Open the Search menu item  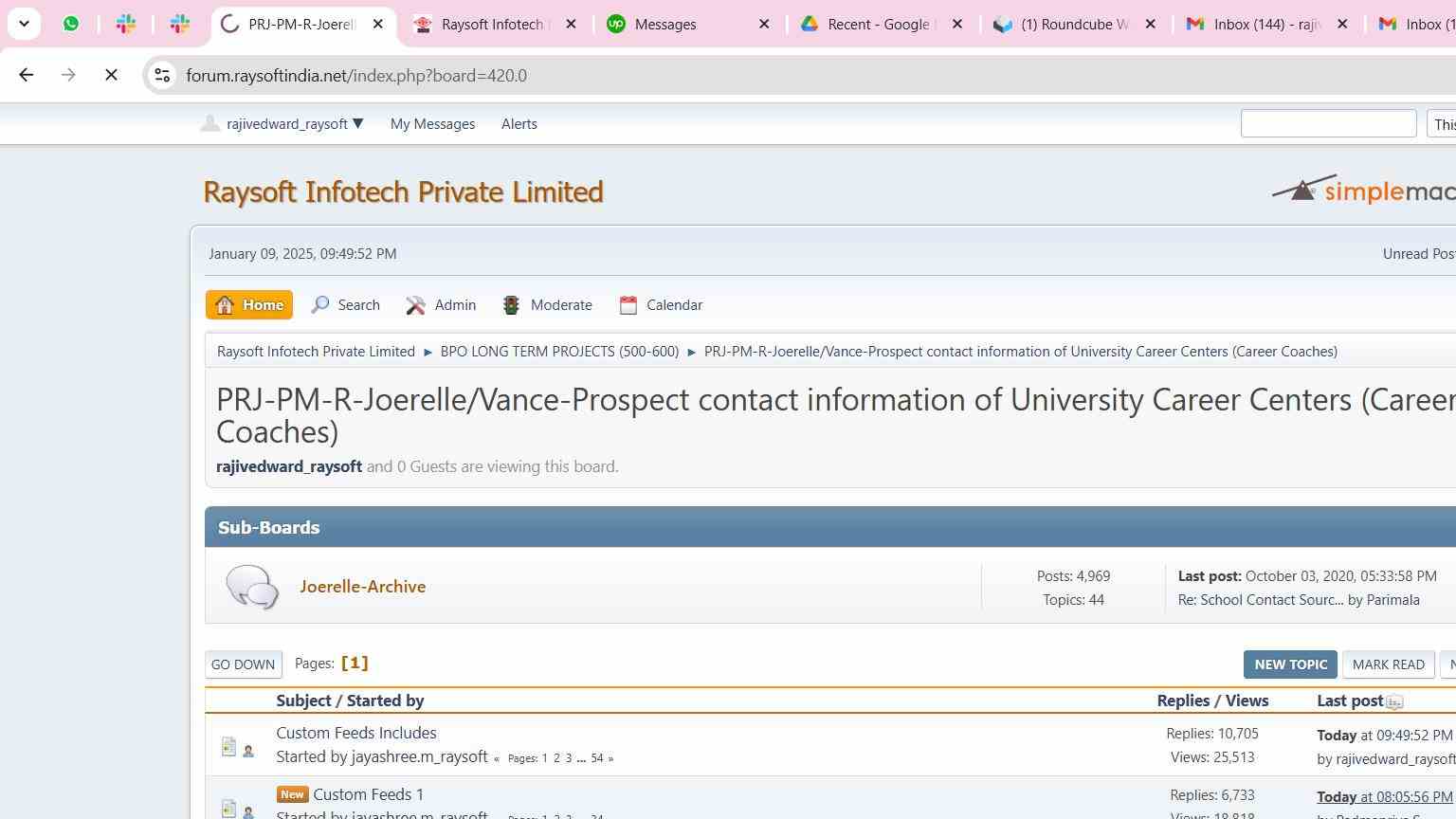[346, 305]
